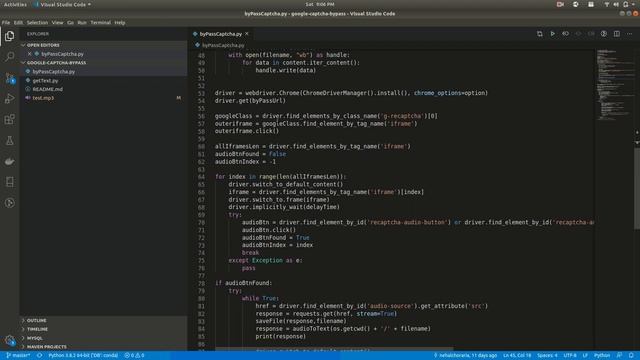Image resolution: width=640 pixels, height=360 pixels.
Task: Expand the Outline section
Action: (104, 320)
